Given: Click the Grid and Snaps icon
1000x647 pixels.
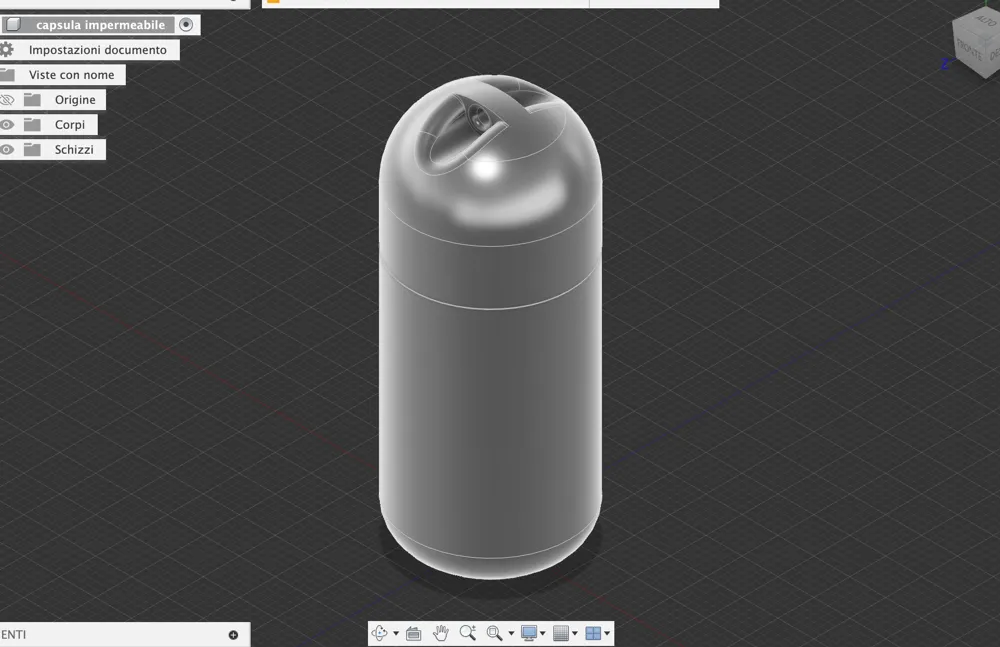Looking at the screenshot, I should coord(561,633).
